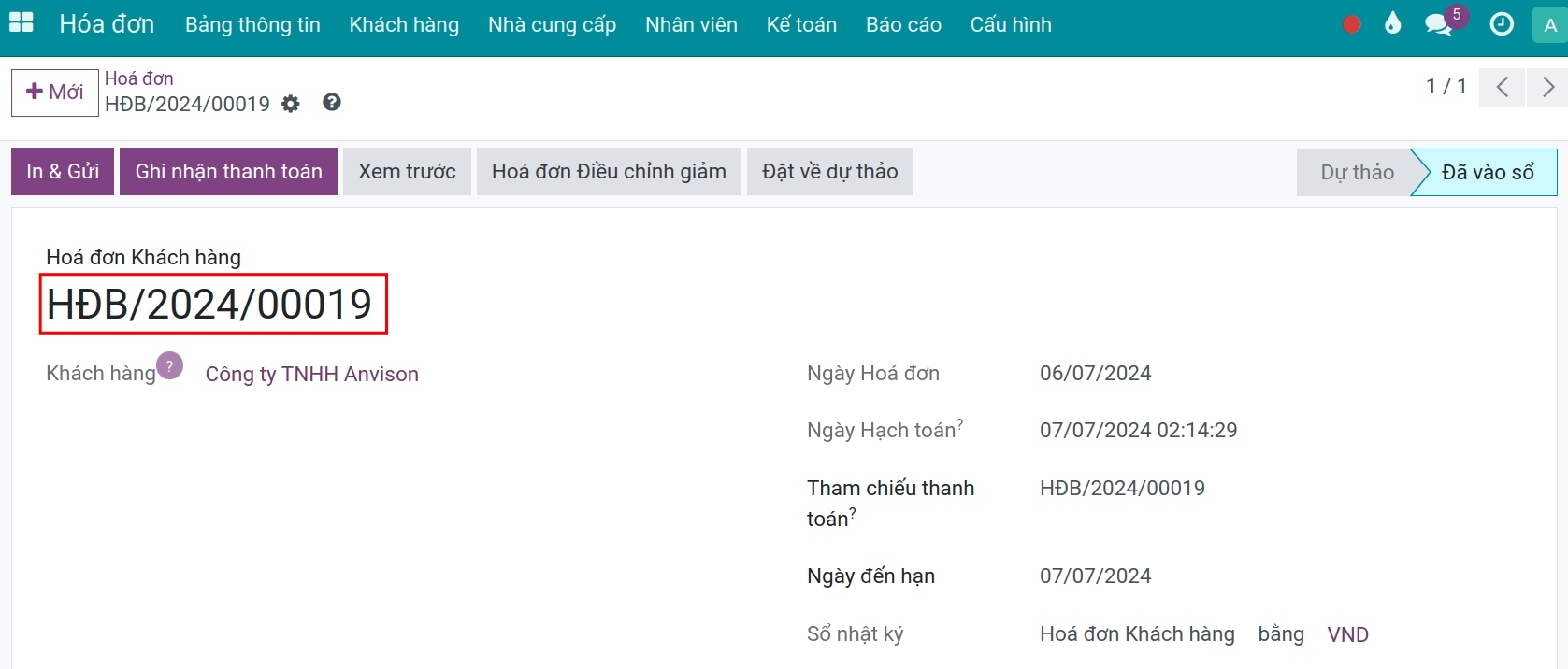Click invoice date value 06/07/2024
The height and width of the screenshot is (669, 1568).
point(1096,373)
